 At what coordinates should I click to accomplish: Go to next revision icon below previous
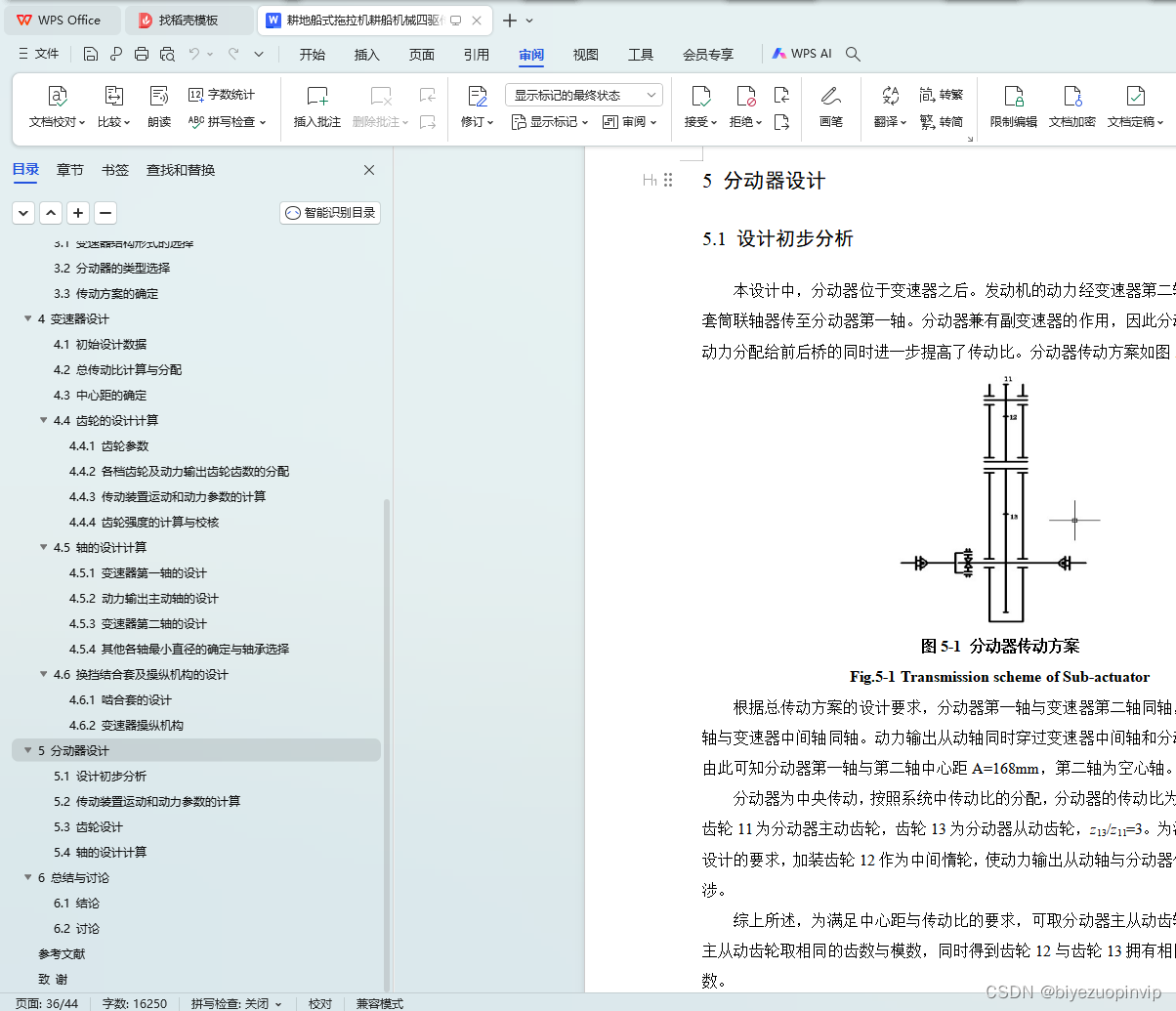tap(781, 122)
